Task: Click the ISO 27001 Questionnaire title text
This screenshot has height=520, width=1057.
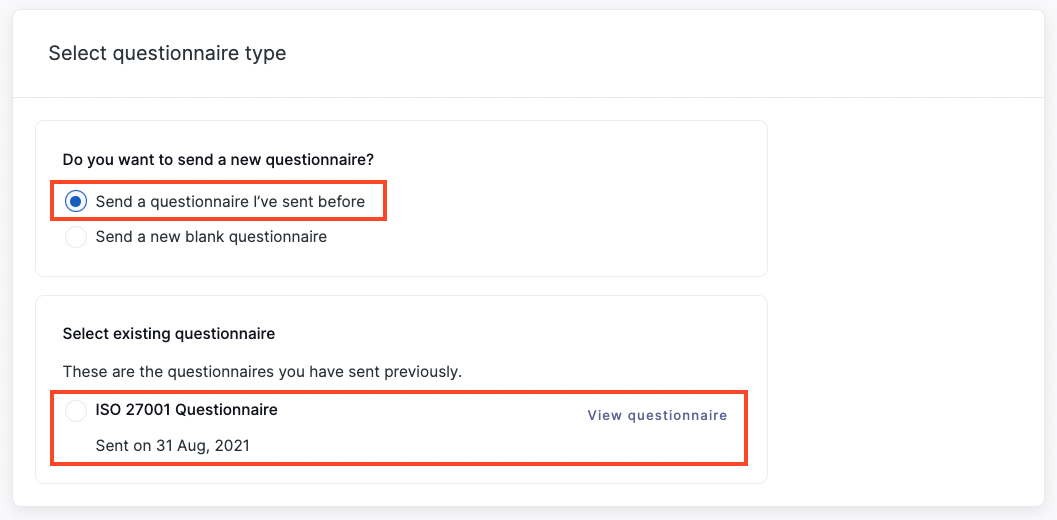Action: point(187,409)
